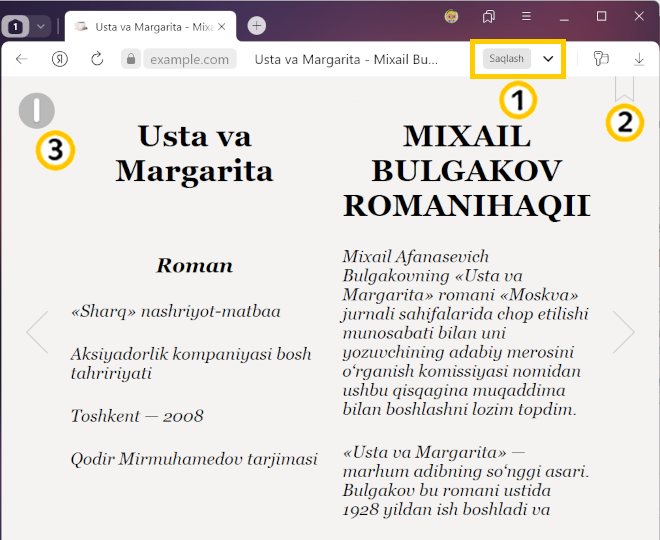Click the example.com address field

pyautogui.click(x=190, y=59)
